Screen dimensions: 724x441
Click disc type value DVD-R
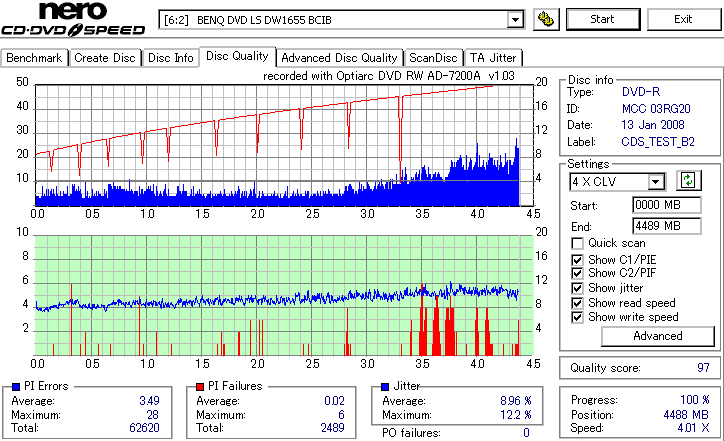tap(641, 92)
